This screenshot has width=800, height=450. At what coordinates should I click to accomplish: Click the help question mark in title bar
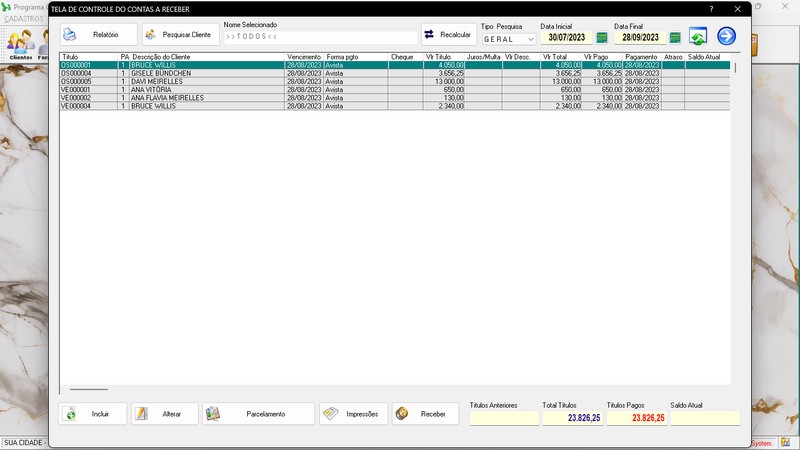click(711, 9)
